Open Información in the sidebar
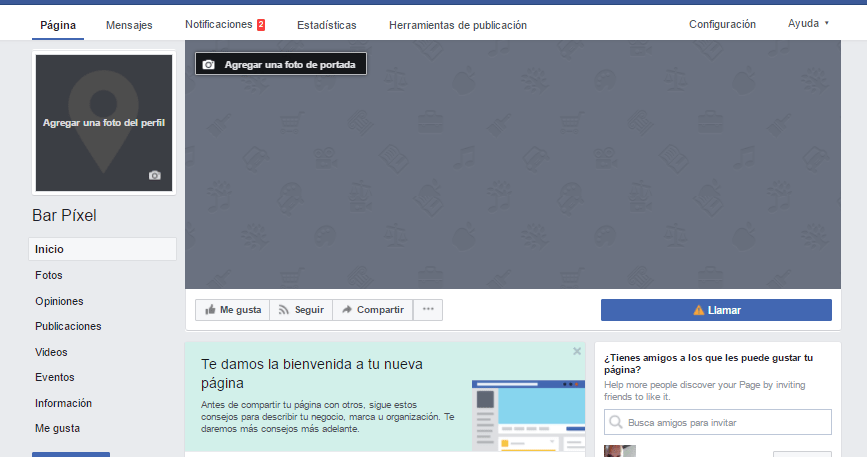 (x=63, y=403)
